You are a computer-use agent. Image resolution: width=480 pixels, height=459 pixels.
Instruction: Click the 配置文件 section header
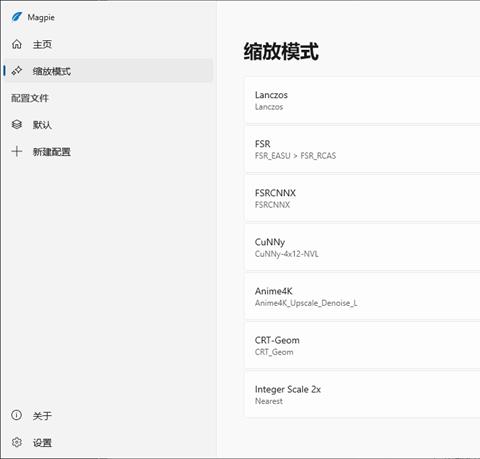click(30, 98)
